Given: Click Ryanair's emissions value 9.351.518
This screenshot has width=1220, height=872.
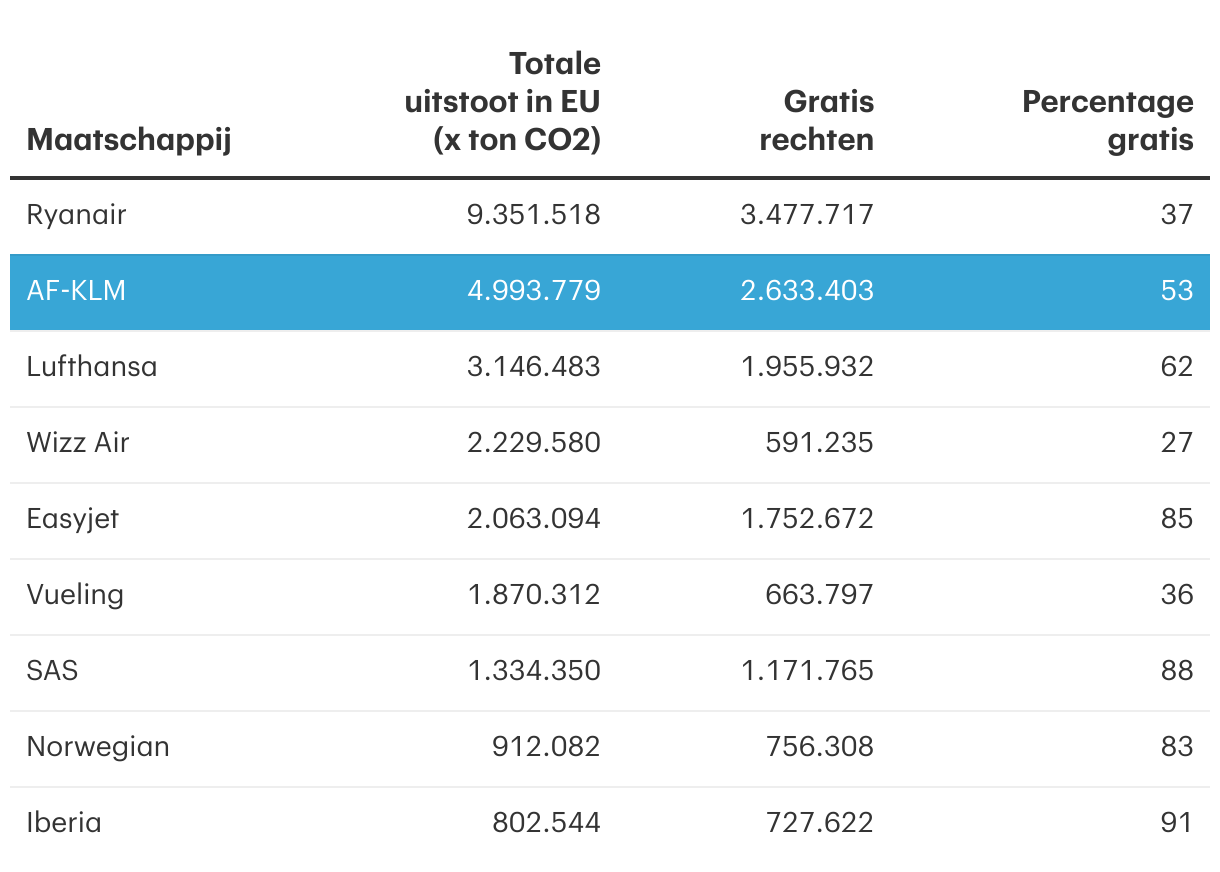Looking at the screenshot, I should (x=534, y=214).
